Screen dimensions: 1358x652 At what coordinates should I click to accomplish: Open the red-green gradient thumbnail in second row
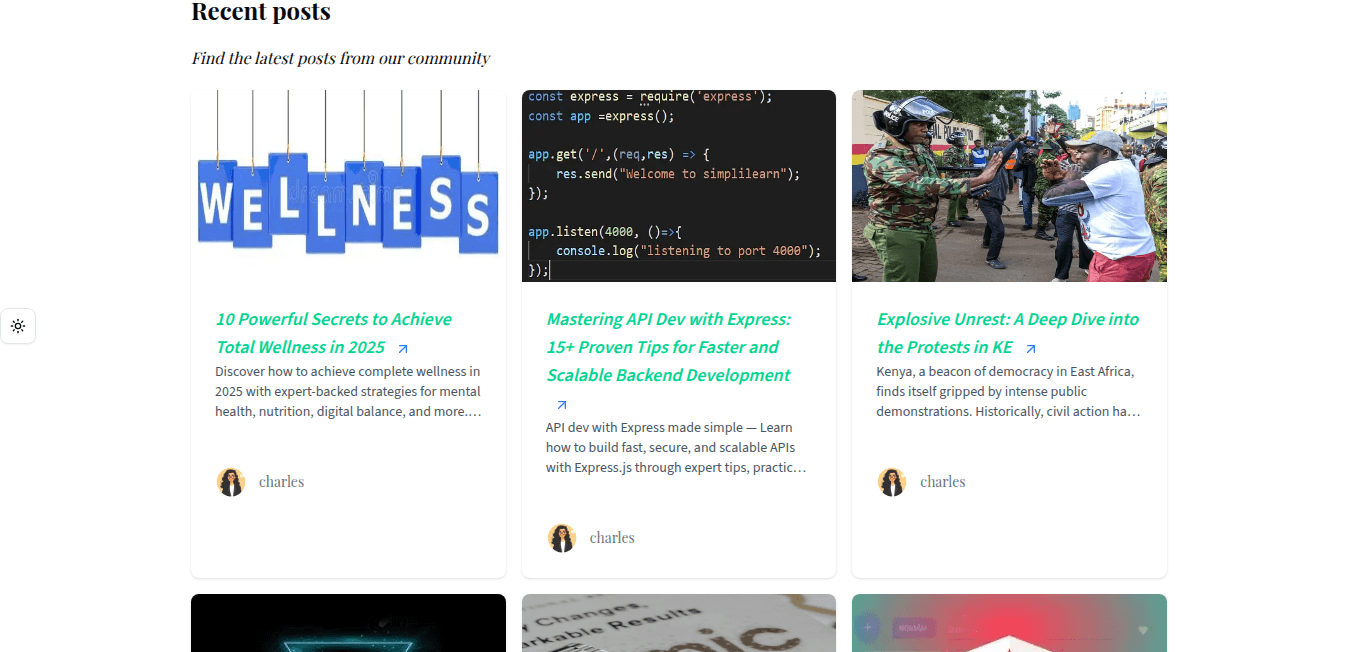1009,624
